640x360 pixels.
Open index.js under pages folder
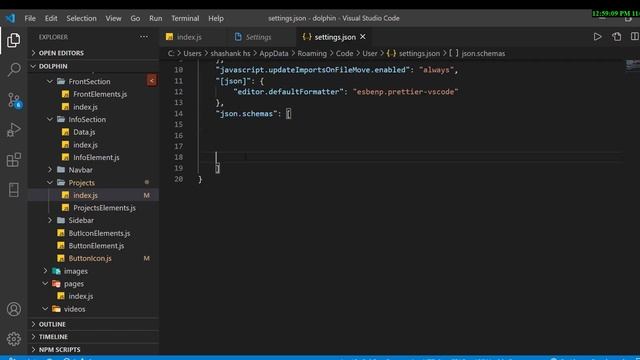click(80, 296)
